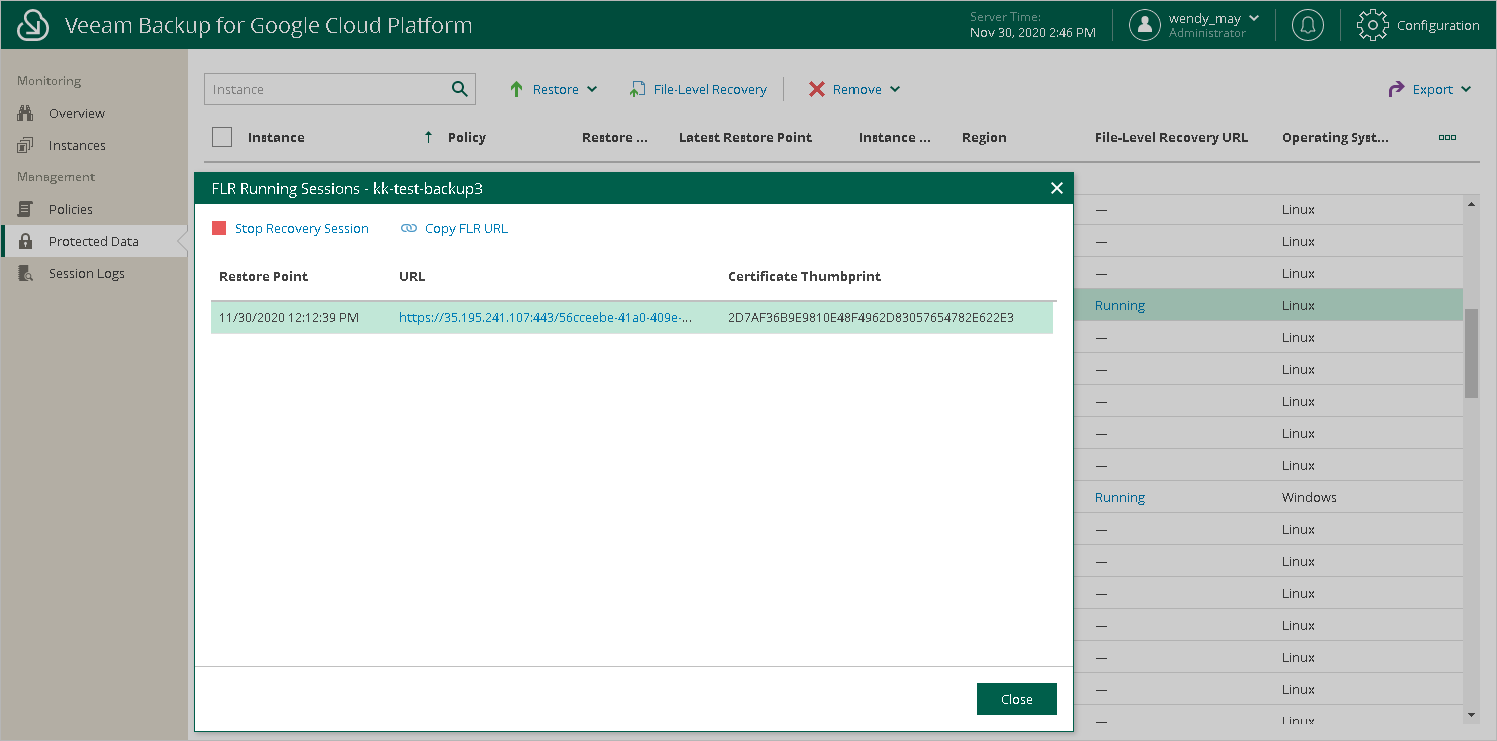Click the Policies sidebar icon
1497x741 pixels.
[x=26, y=209]
